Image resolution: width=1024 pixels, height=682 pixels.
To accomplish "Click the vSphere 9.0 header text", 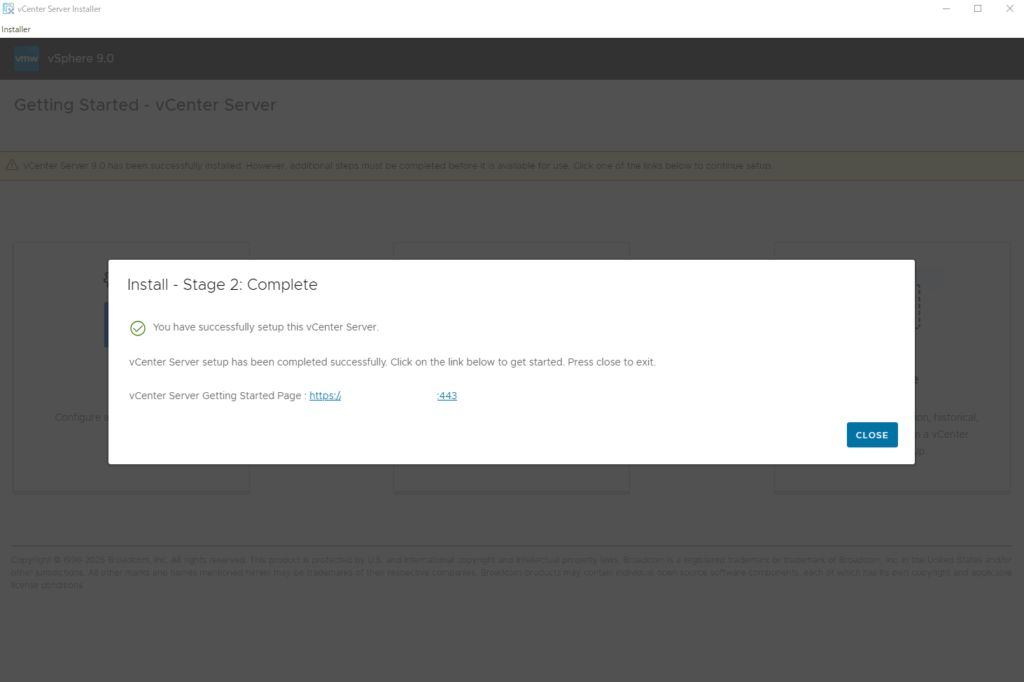I will (x=81, y=59).
